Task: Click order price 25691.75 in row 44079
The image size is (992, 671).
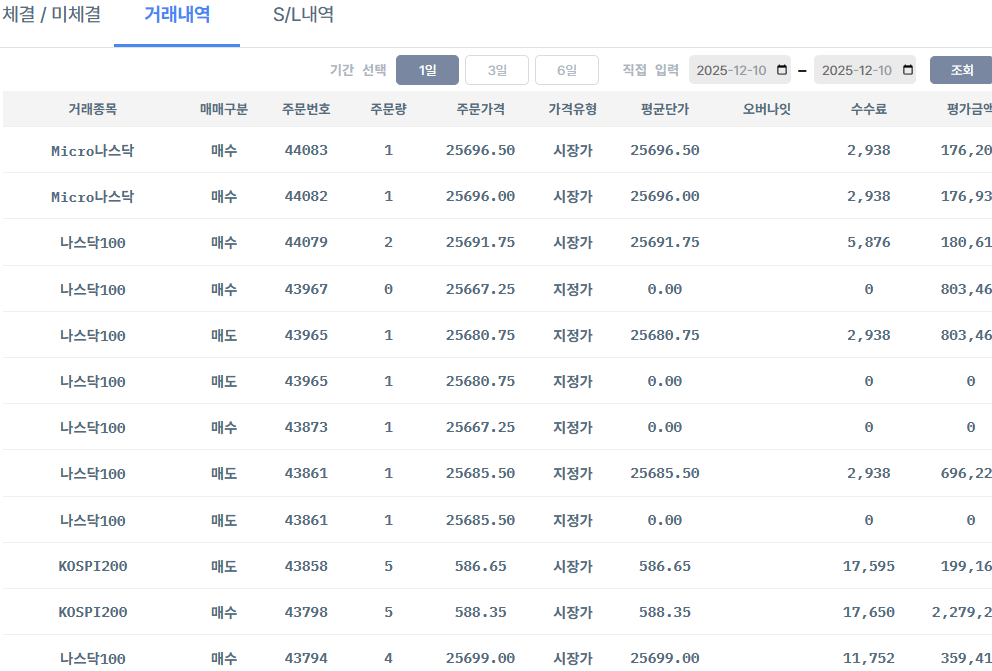Action: click(480, 242)
